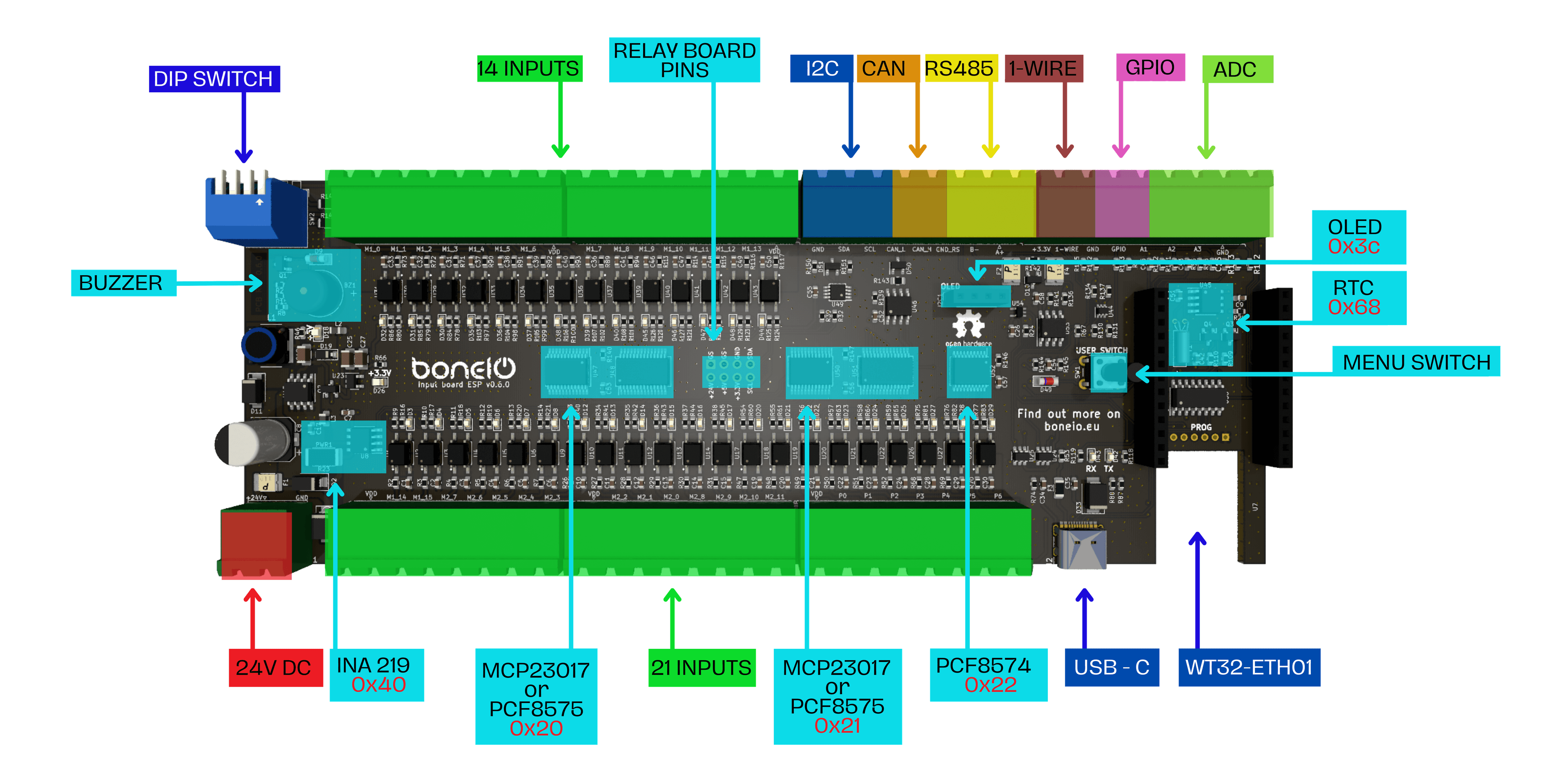Image resolution: width=1568 pixels, height=784 pixels.
Task: Click the highlighted PCF8574 chip
Action: [x=969, y=372]
